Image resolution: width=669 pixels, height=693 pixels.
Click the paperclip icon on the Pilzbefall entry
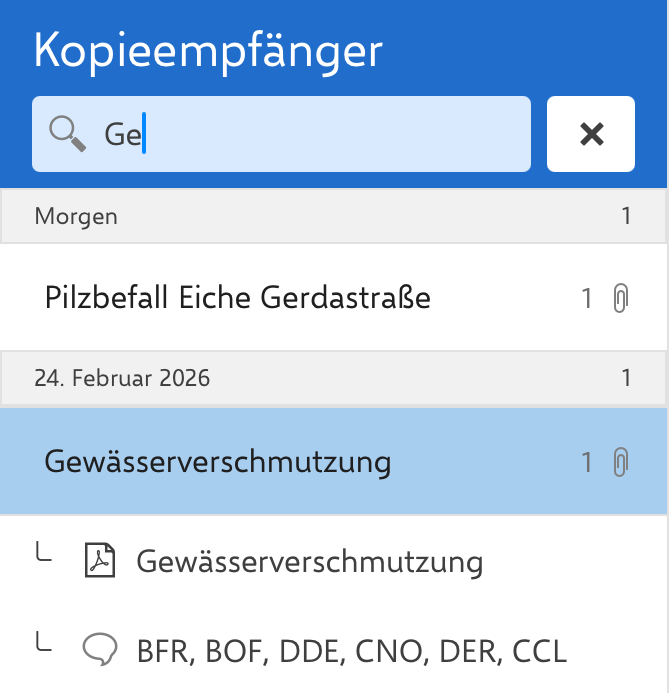[x=621, y=298]
